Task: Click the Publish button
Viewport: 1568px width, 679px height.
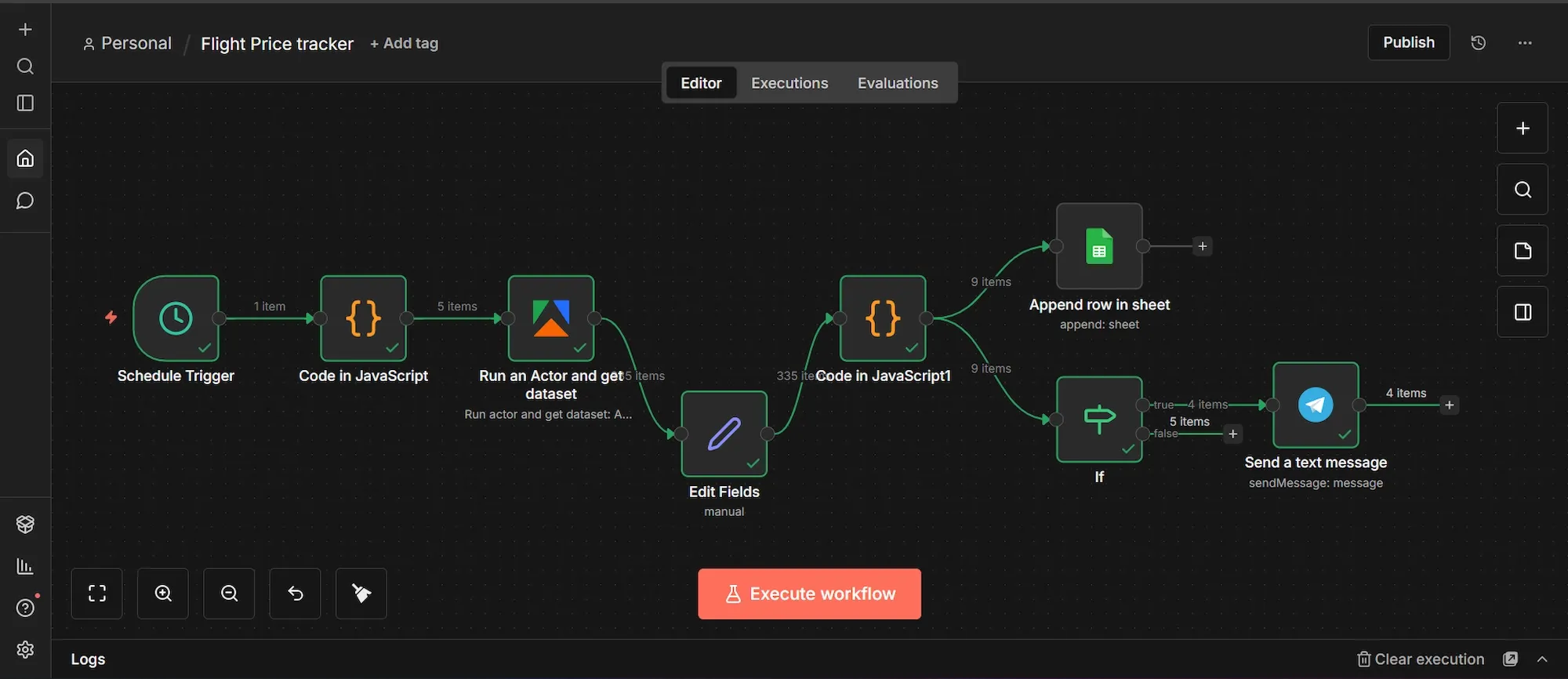Action: 1409,42
